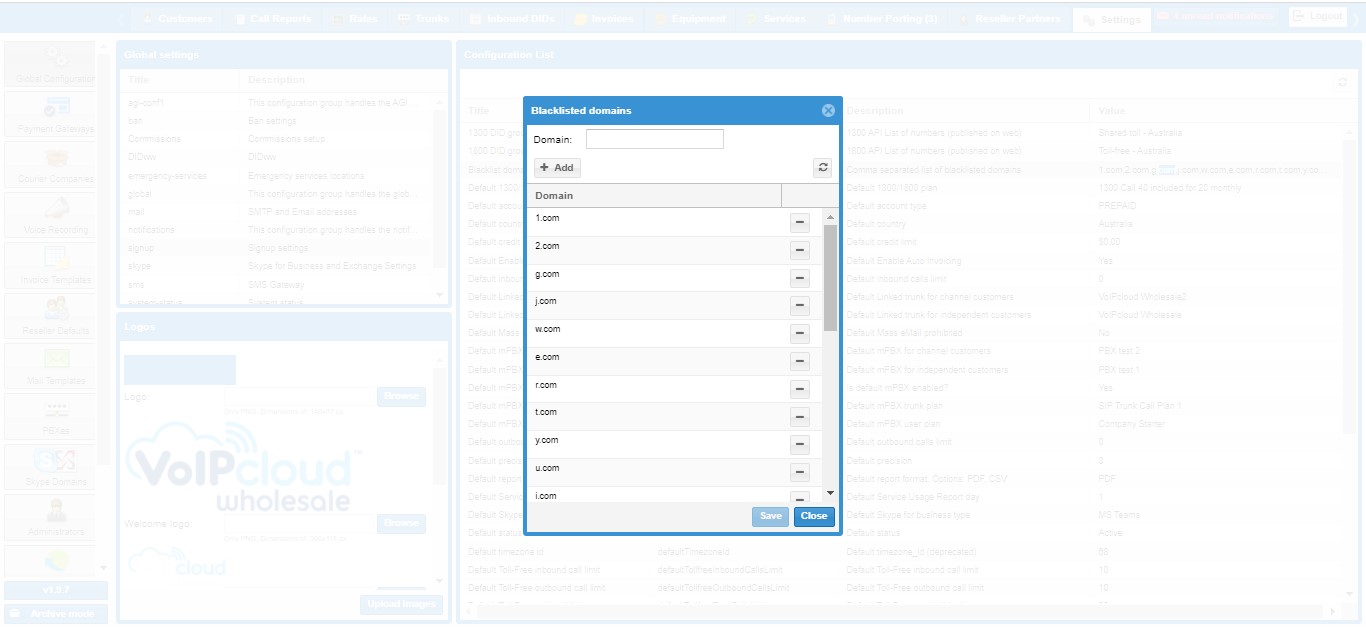Switch to the Equipment tab
The height and width of the screenshot is (627, 1366).
coord(690,19)
